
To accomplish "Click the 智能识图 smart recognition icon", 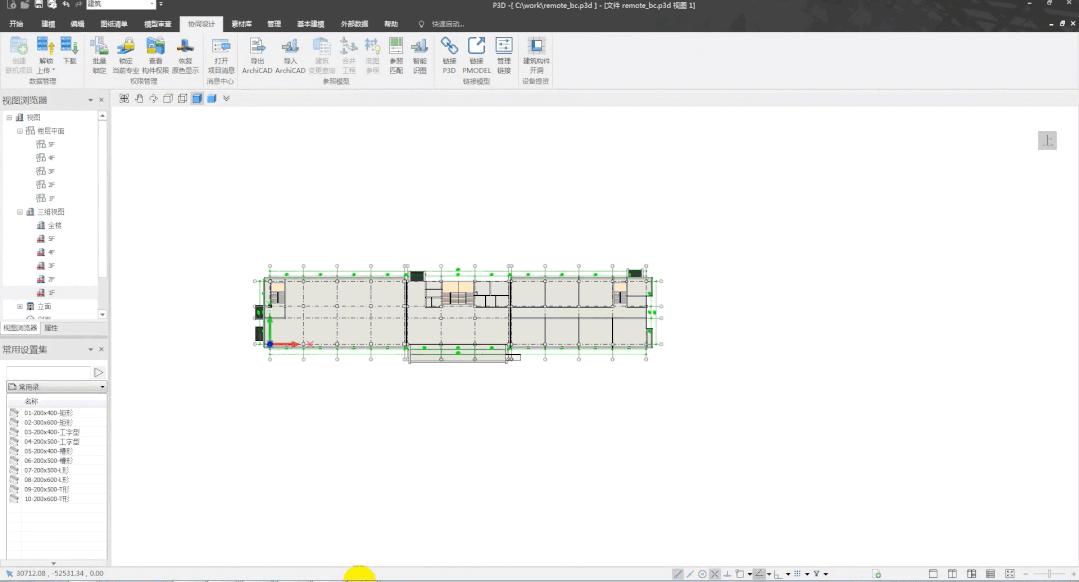I will pyautogui.click(x=419, y=46).
